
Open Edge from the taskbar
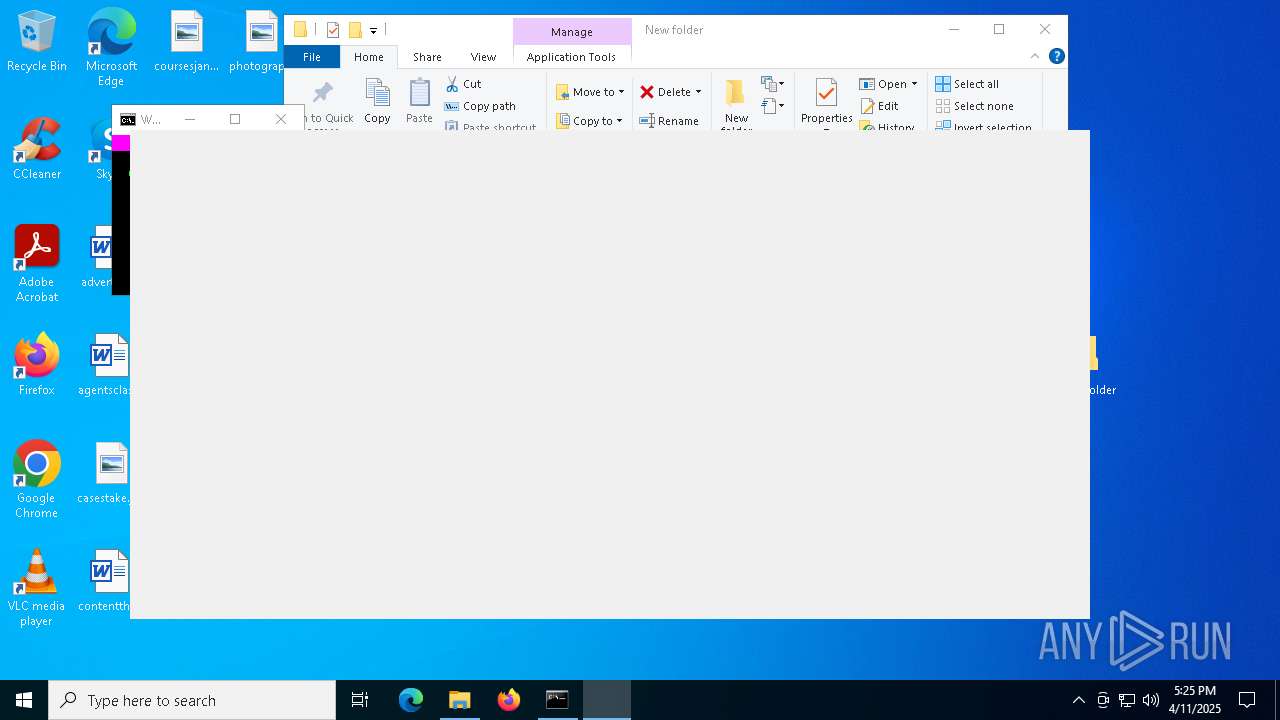tap(410, 700)
